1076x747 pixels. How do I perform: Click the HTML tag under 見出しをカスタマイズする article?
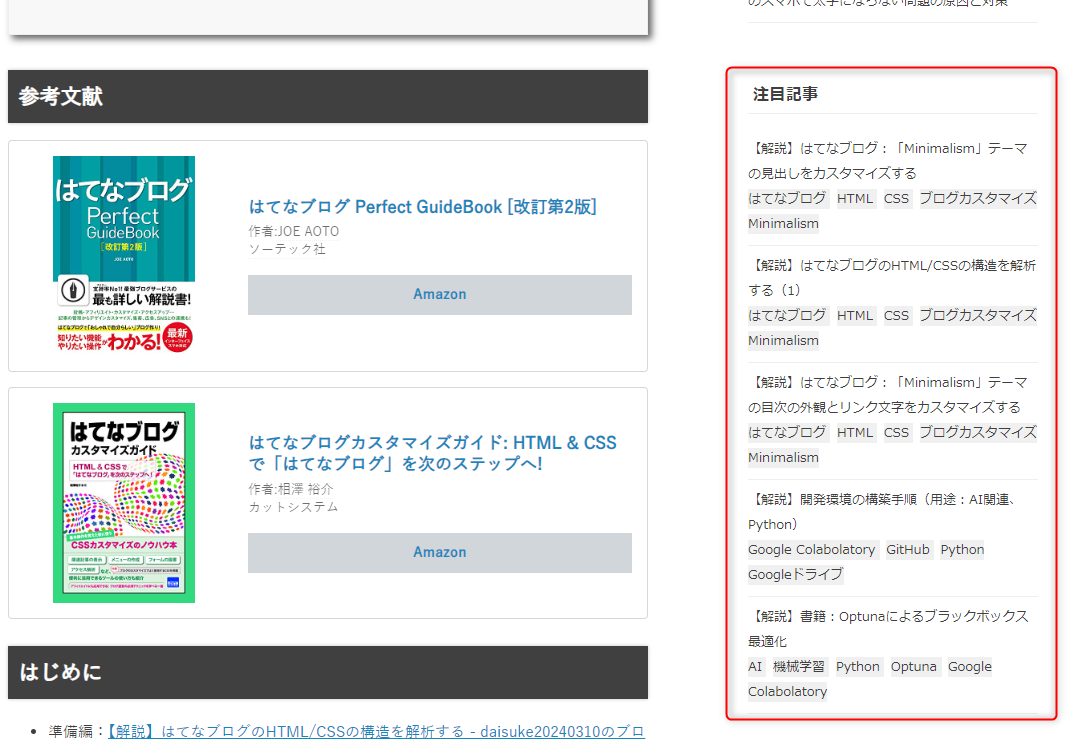coord(855,198)
